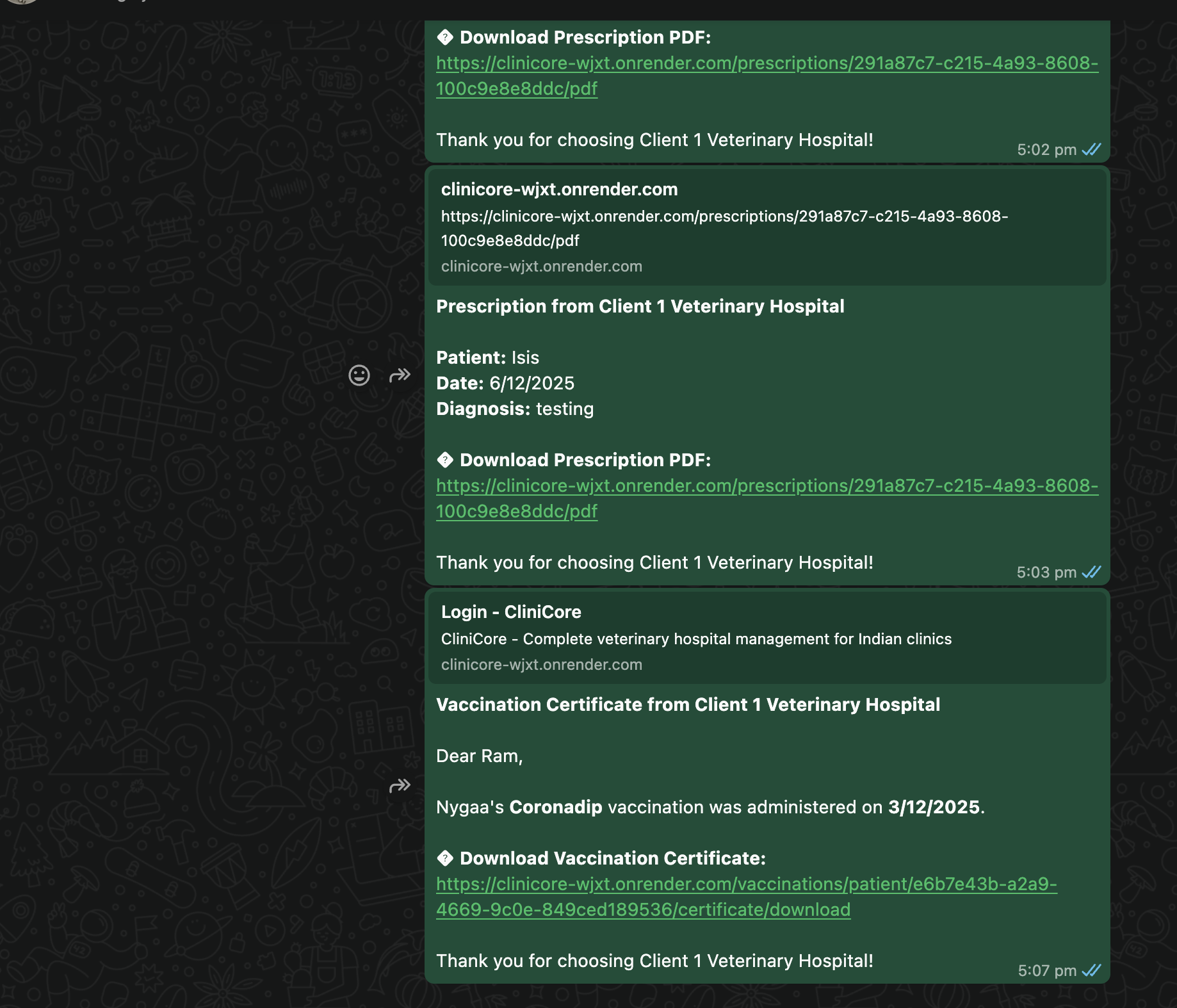Click the 5:02 pm timestamp
The image size is (1177, 1008).
[x=1046, y=150]
